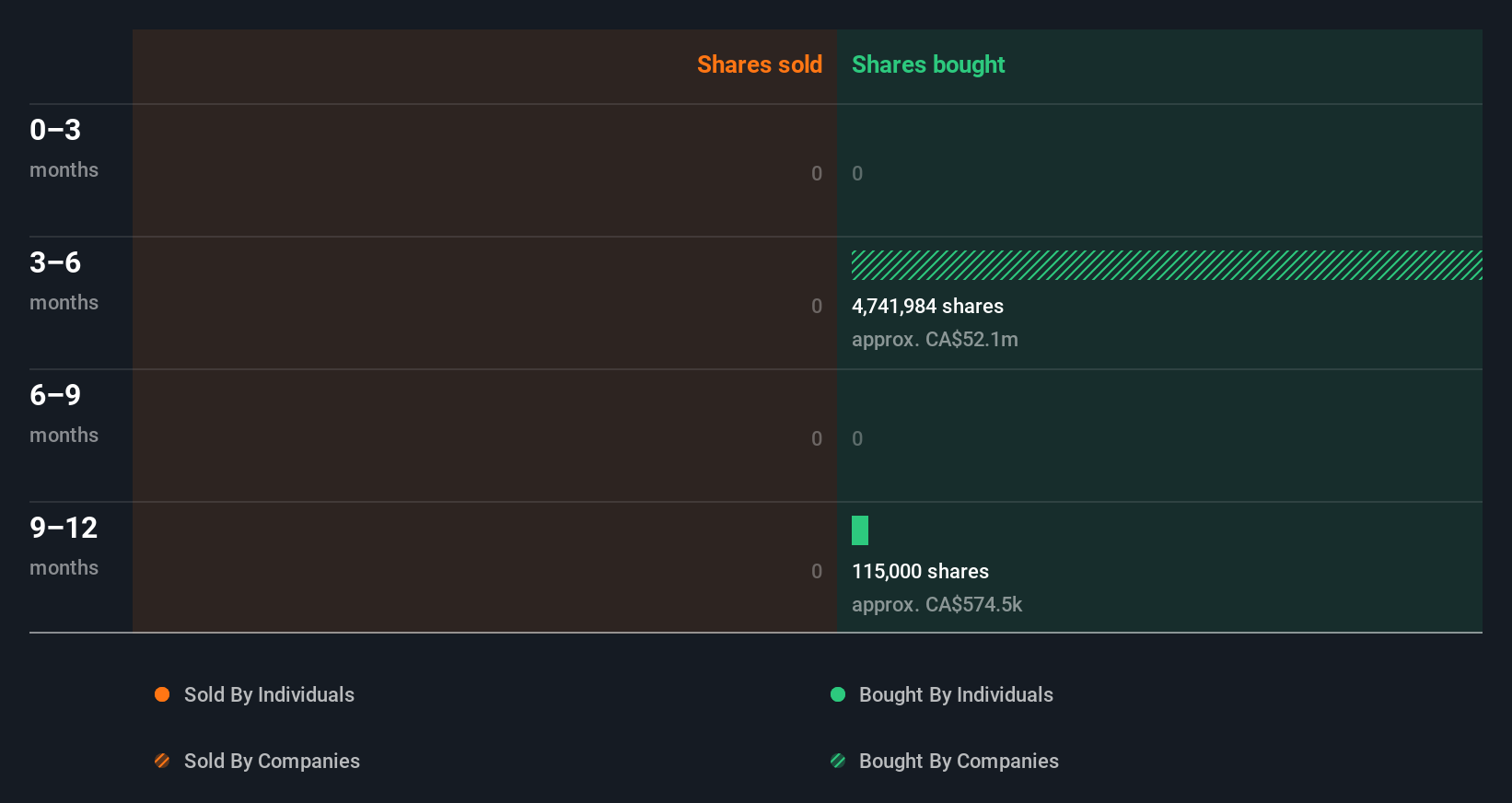Click the approx. CA$52.1m text
The image size is (1512, 803).
click(935, 340)
